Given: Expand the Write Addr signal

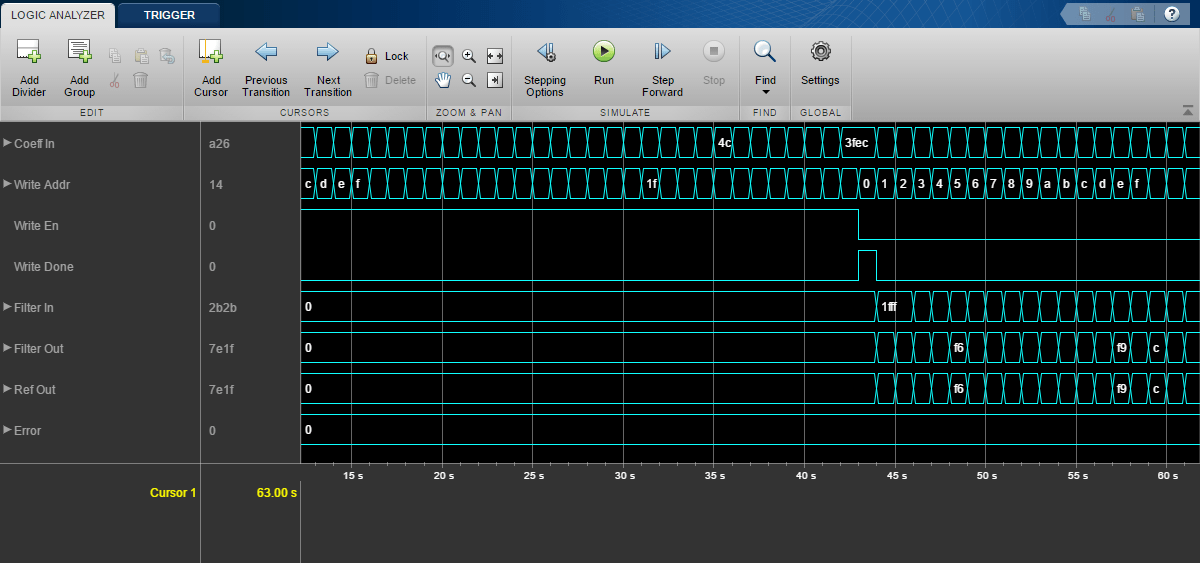Looking at the screenshot, I should (x=8, y=185).
